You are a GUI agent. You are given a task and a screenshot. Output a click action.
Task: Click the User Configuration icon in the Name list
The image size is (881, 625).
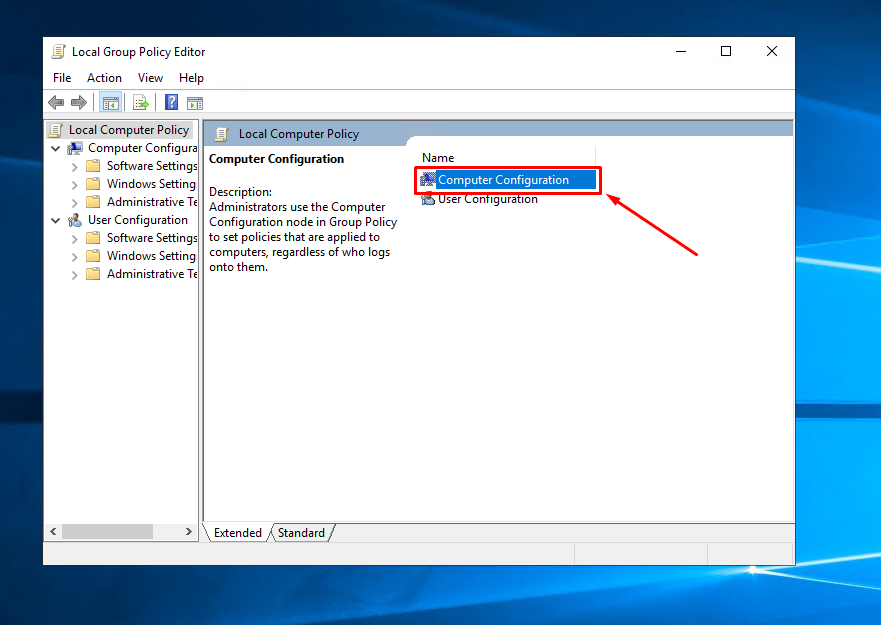428,198
